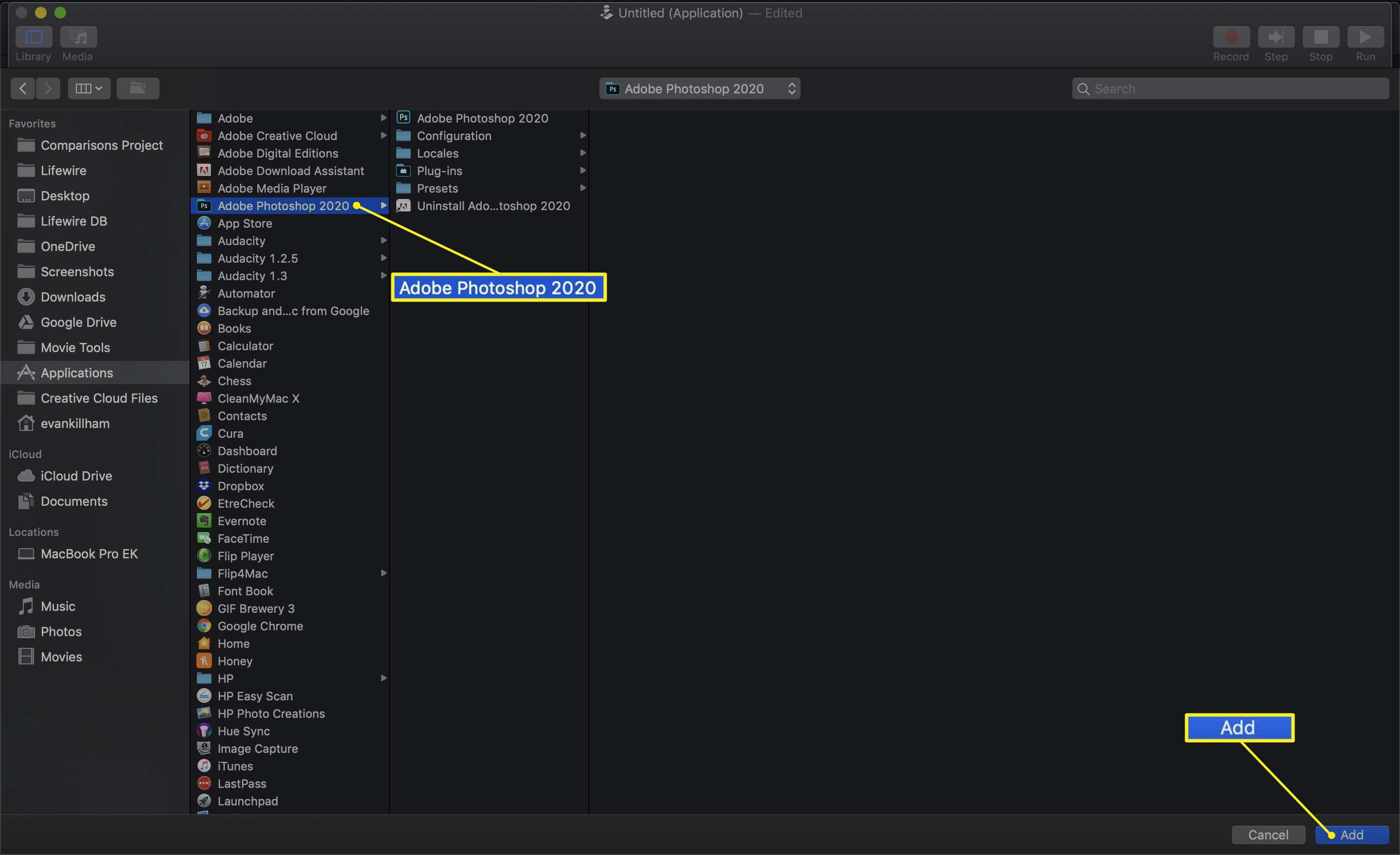This screenshot has width=1400, height=855.
Task: Go forward with the right chevron button
Action: [x=48, y=88]
